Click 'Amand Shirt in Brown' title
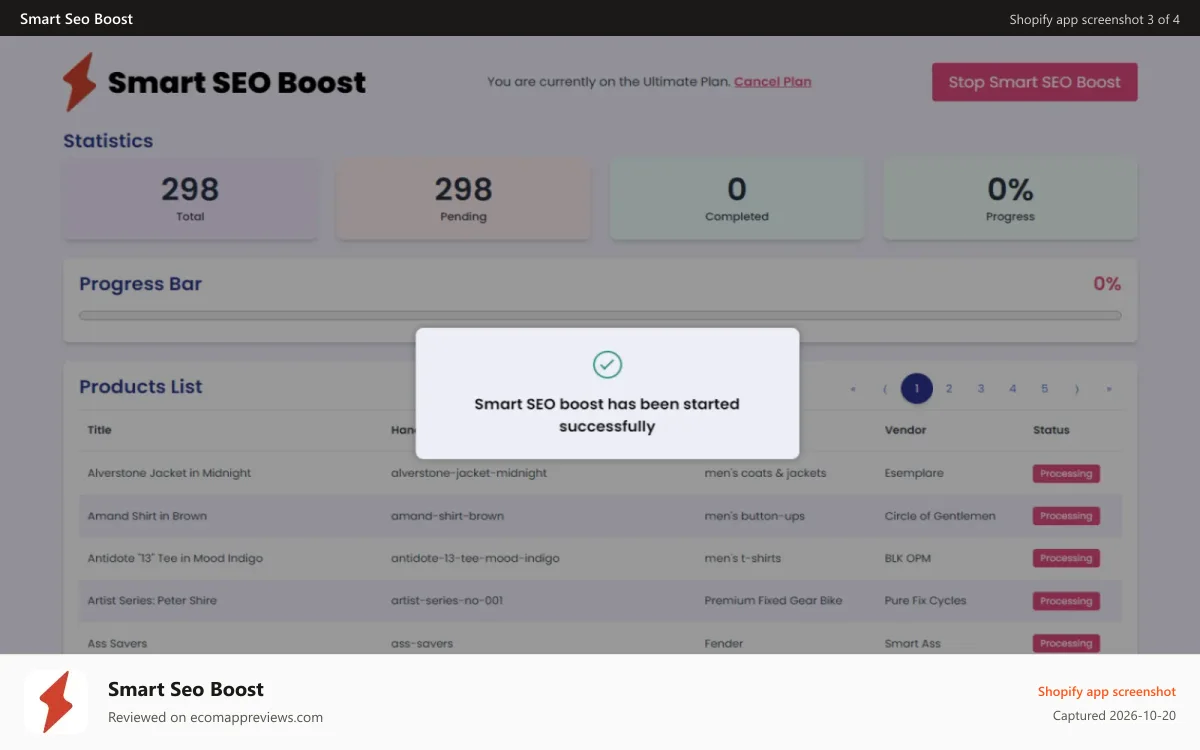 click(147, 516)
